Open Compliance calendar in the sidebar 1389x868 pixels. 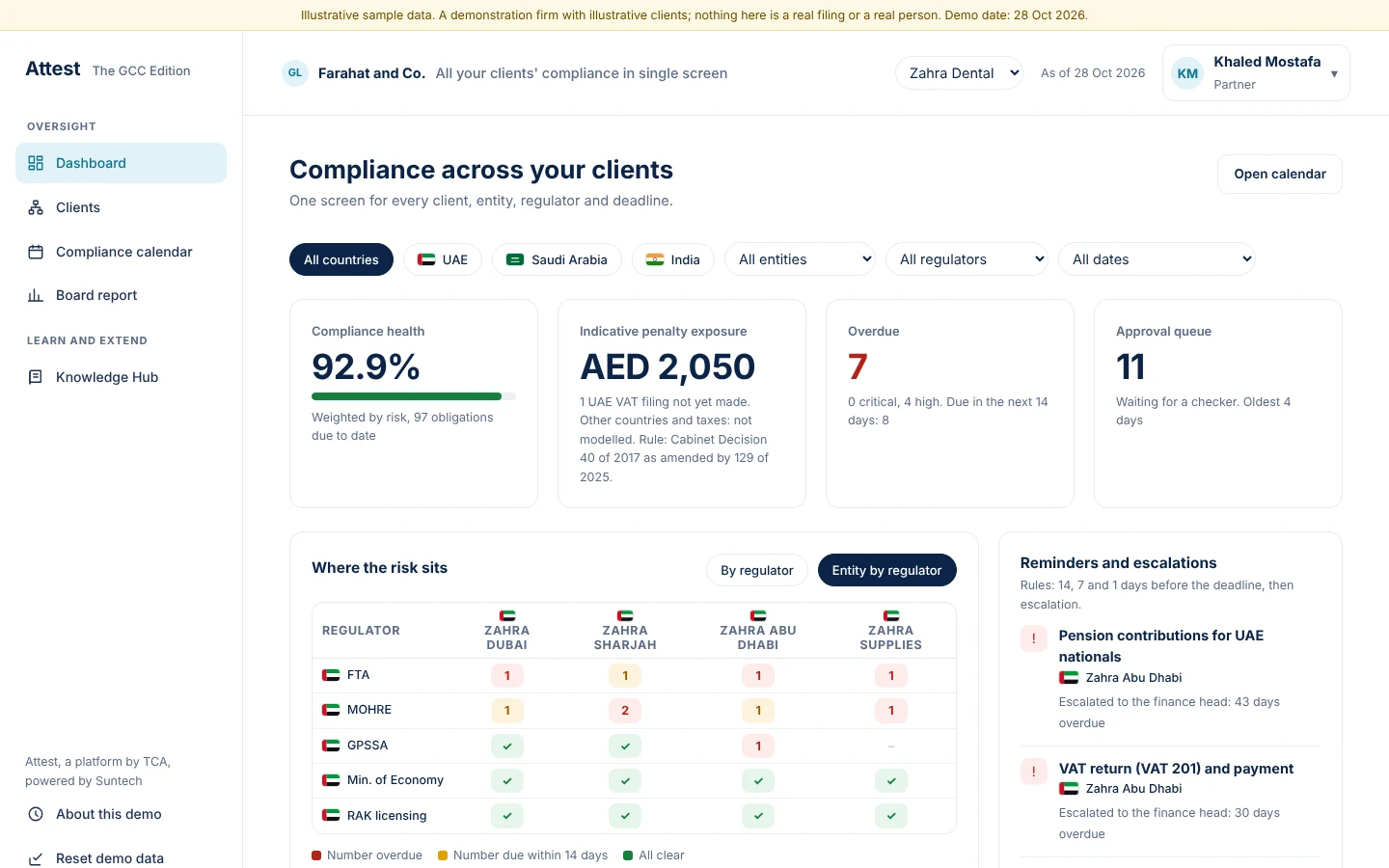point(122,252)
